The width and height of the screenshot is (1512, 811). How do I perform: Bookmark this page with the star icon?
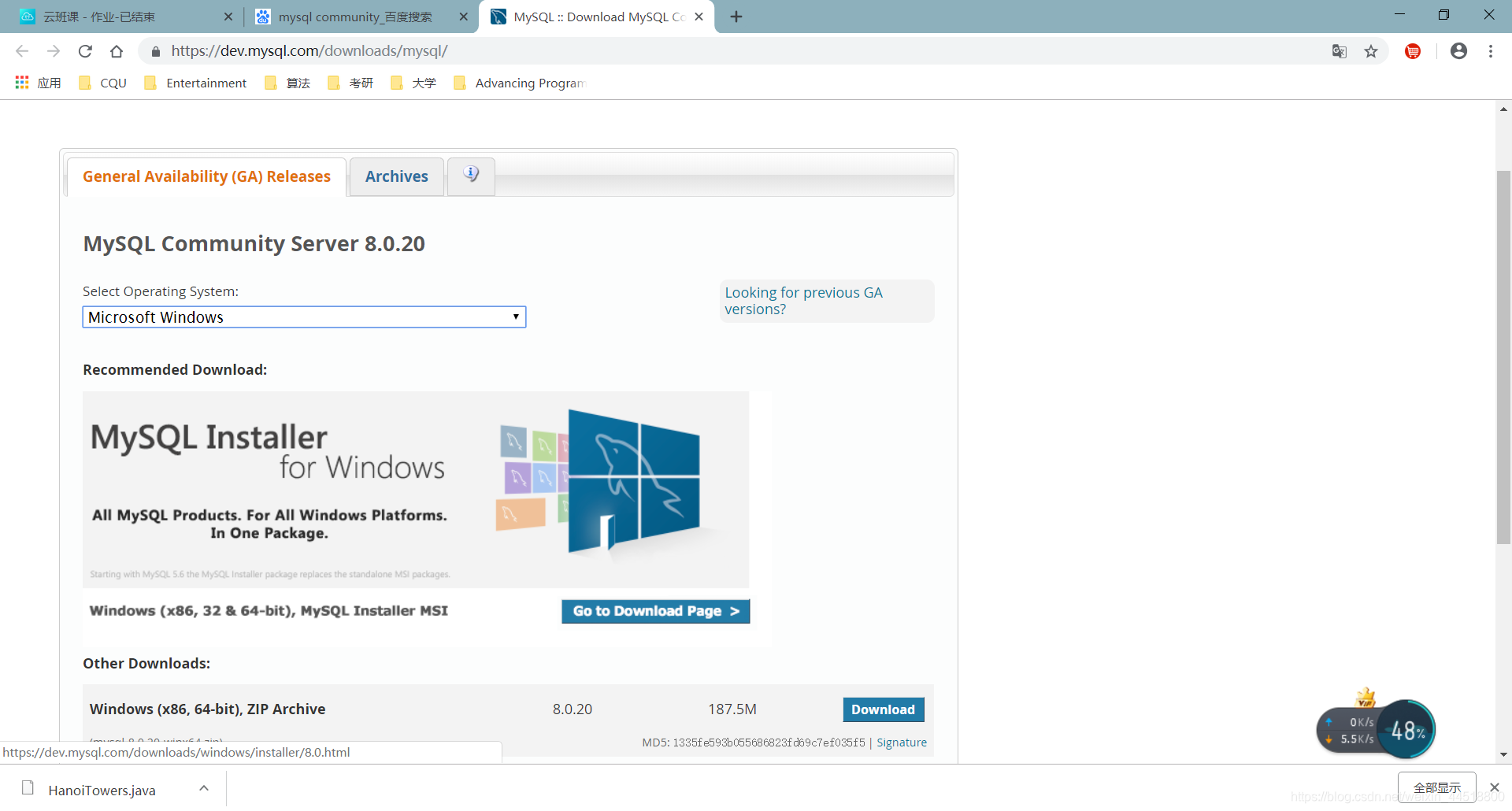1371,51
